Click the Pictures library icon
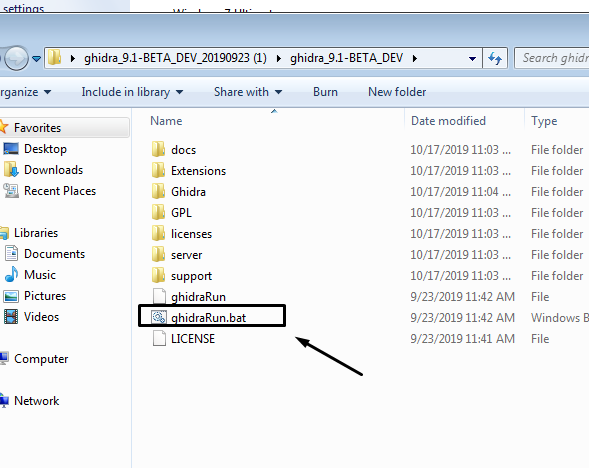The image size is (589, 468). click(x=11, y=296)
